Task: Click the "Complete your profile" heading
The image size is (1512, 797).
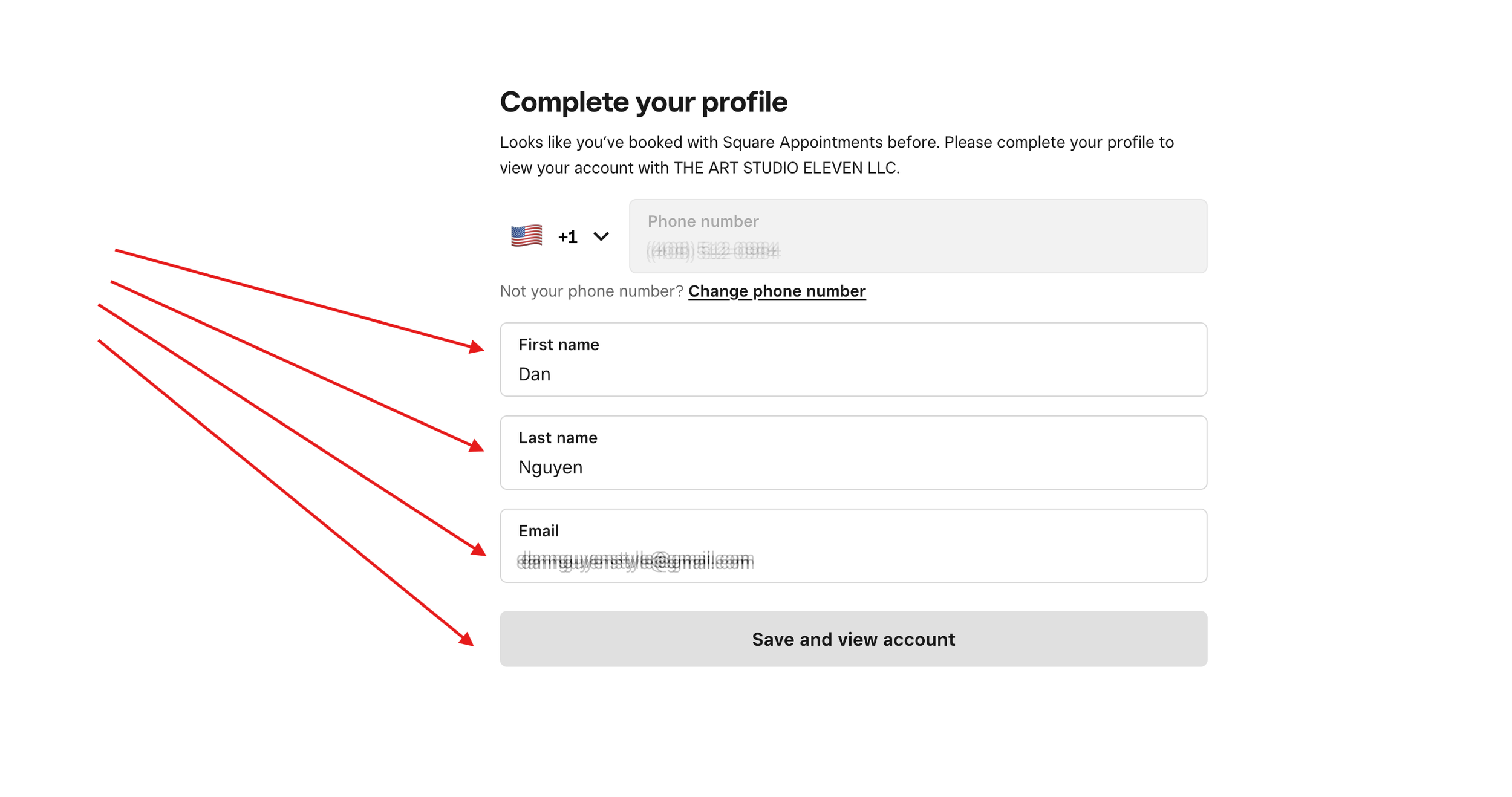Action: point(644,102)
